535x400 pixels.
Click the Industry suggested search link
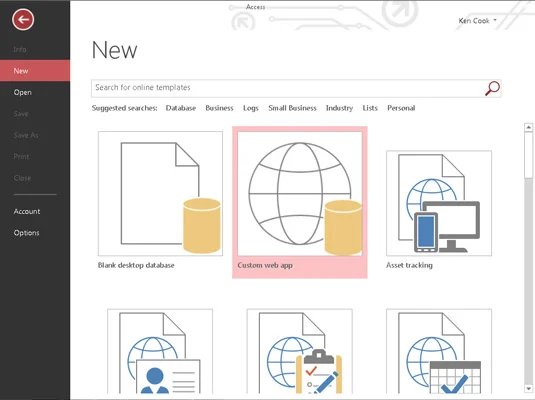[339, 108]
